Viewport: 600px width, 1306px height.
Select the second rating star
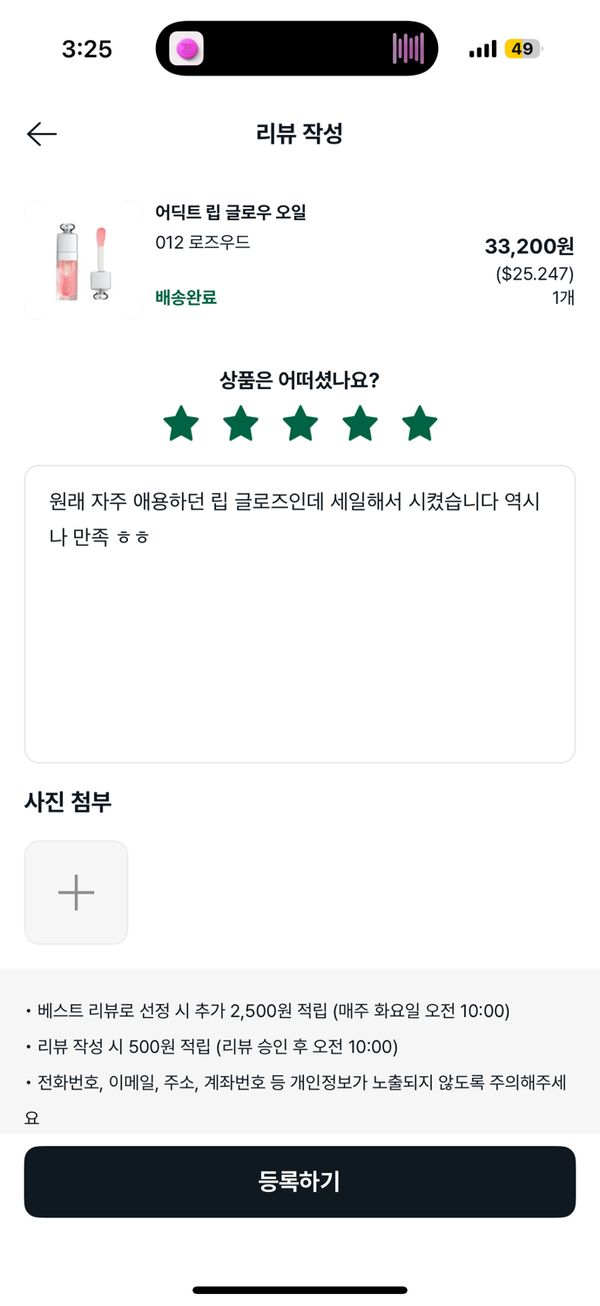(x=240, y=424)
